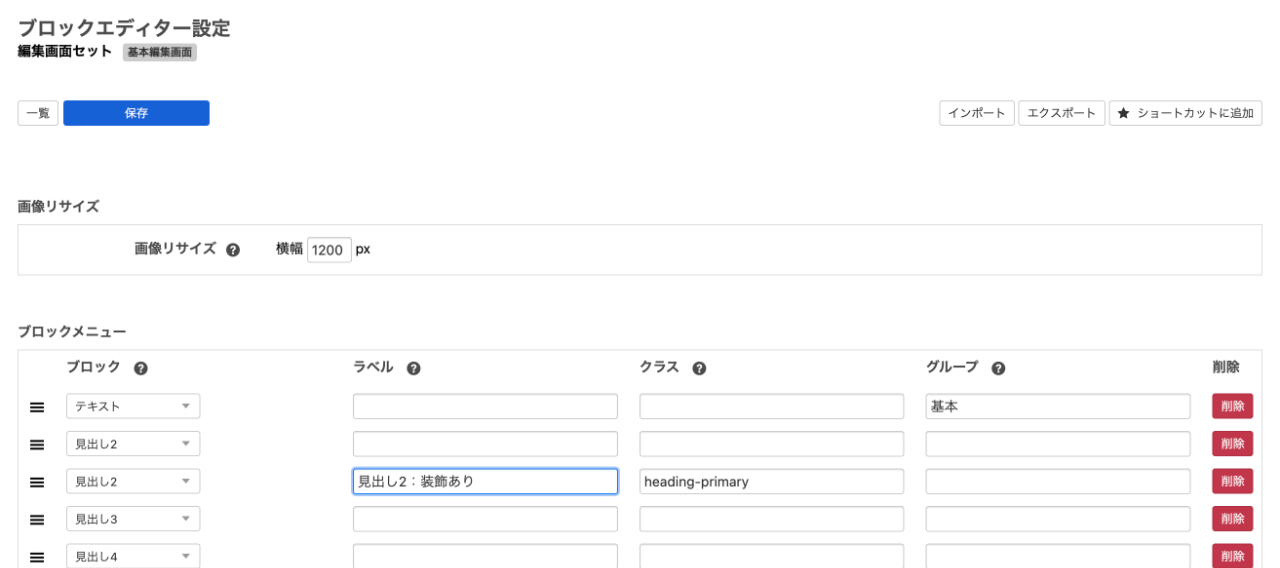Grab the drag handle of テキスト row
The image size is (1280, 568).
coord(37,407)
